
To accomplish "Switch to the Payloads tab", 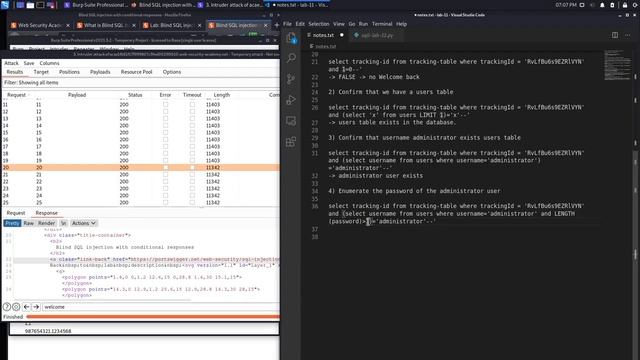I will [100, 72].
